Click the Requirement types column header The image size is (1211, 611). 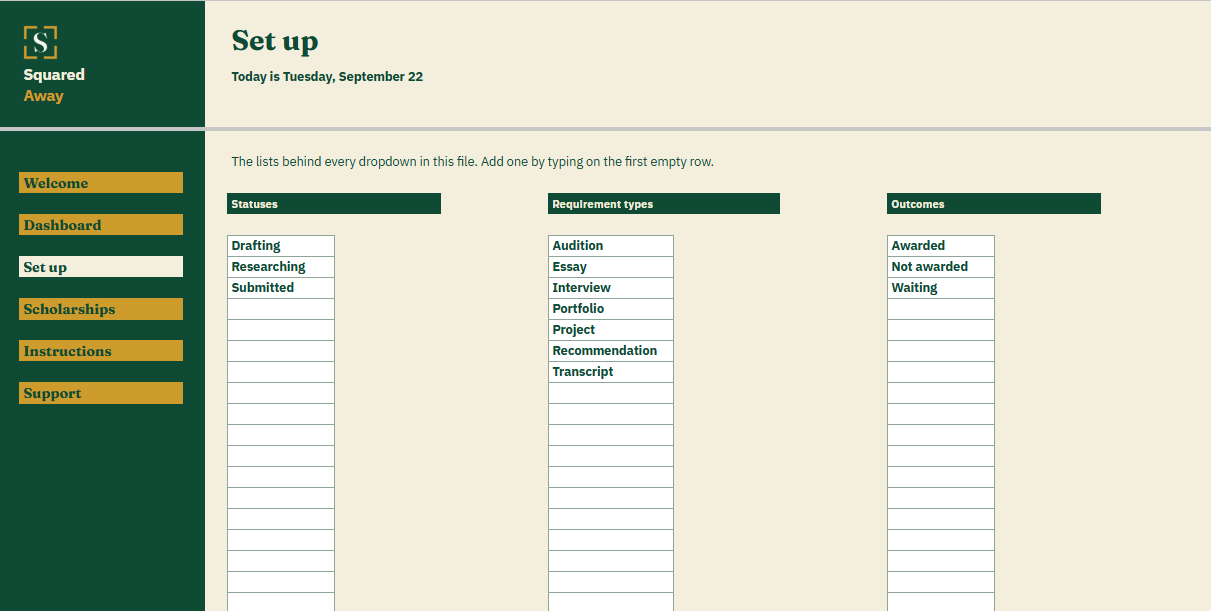(664, 204)
